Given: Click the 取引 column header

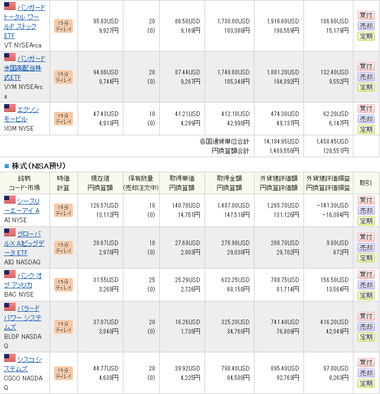Looking at the screenshot, I should [x=366, y=183].
